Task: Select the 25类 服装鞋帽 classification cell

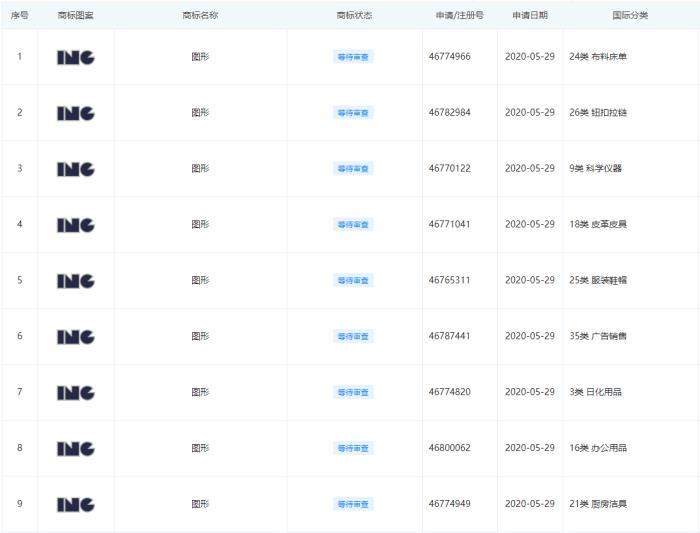Action: tap(597, 281)
